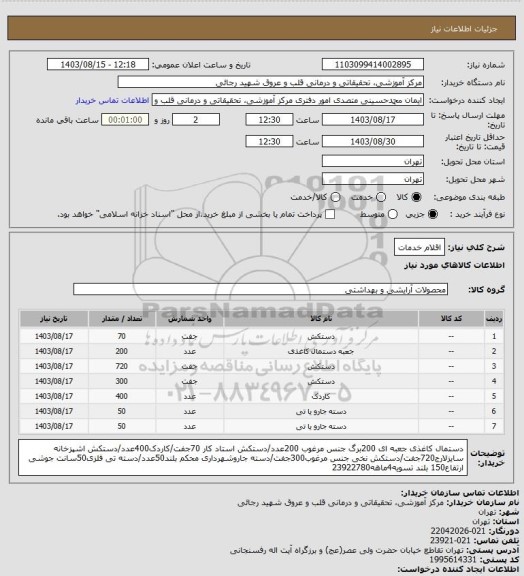Open the buyer contact information link
The width and height of the screenshot is (524, 576).
pyautogui.click(x=112, y=100)
